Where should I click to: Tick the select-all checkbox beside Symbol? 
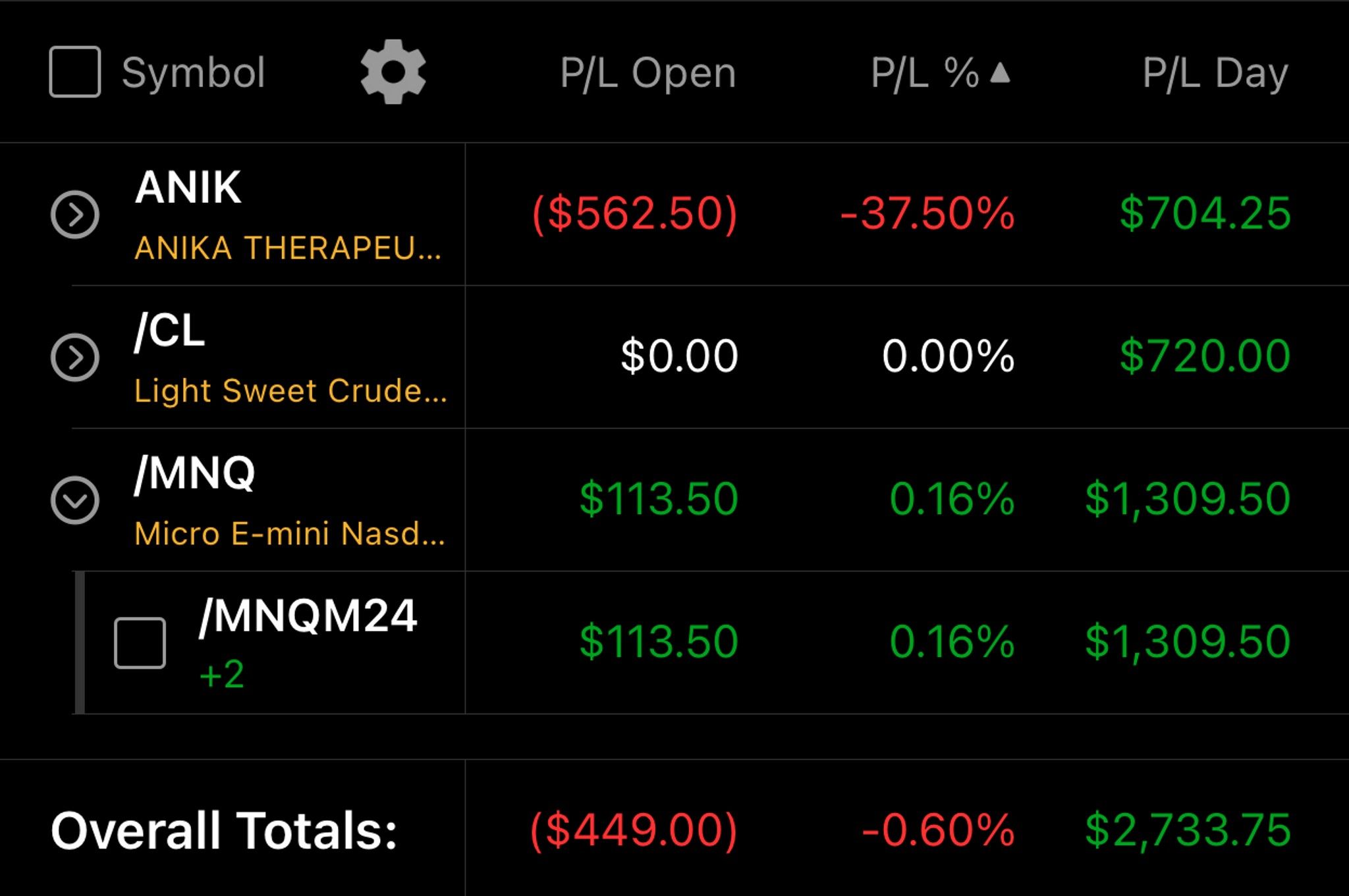point(75,72)
